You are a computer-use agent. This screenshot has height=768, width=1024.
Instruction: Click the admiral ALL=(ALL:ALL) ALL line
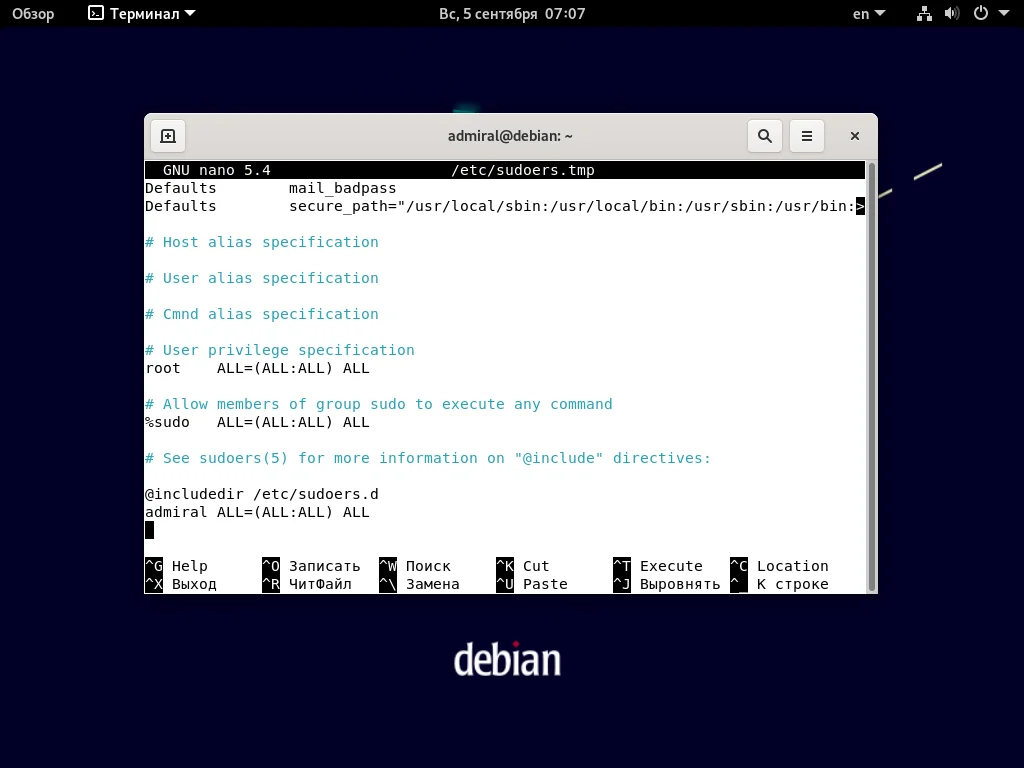coord(257,512)
